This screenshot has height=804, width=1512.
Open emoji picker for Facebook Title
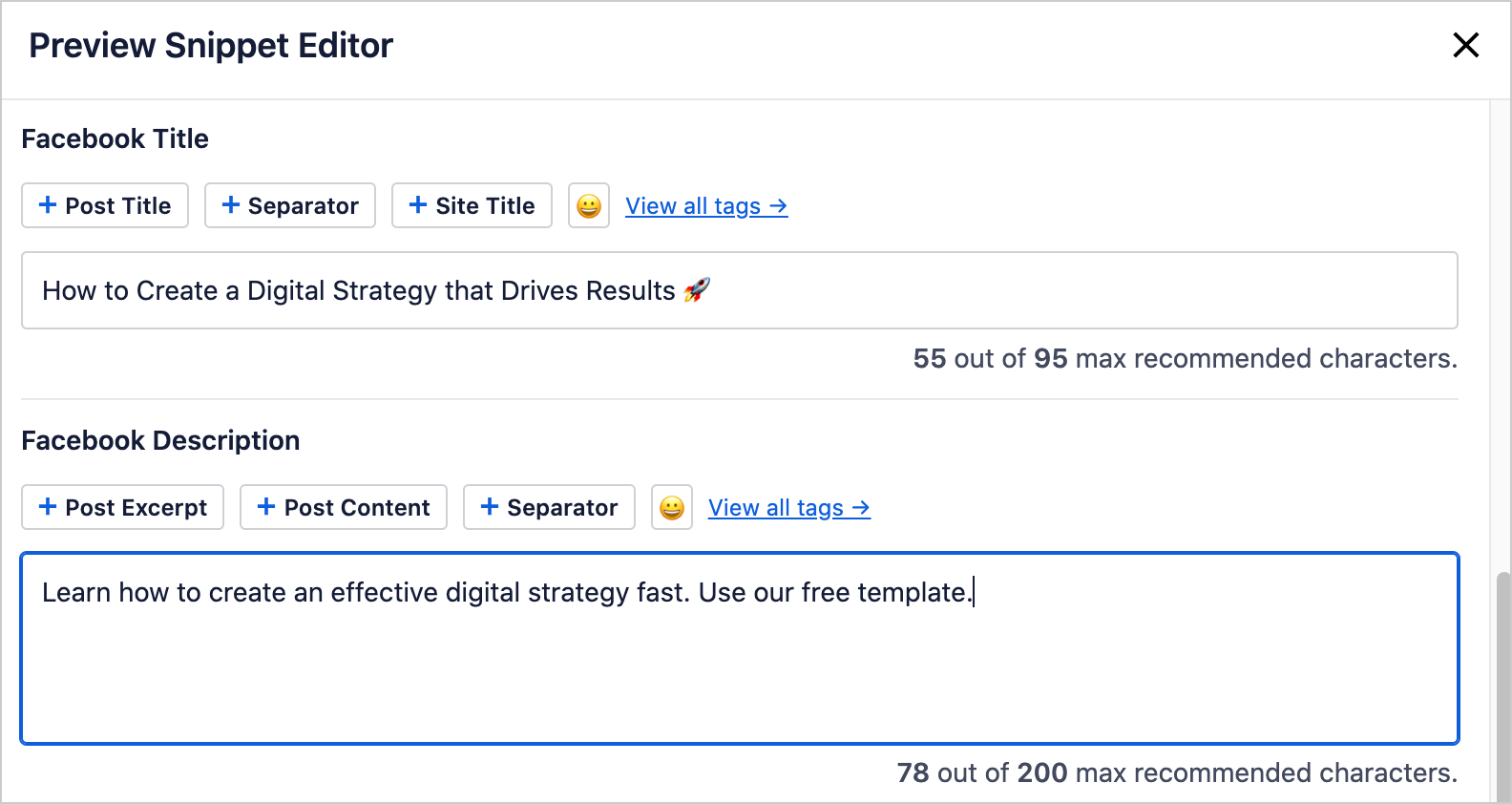(x=589, y=205)
